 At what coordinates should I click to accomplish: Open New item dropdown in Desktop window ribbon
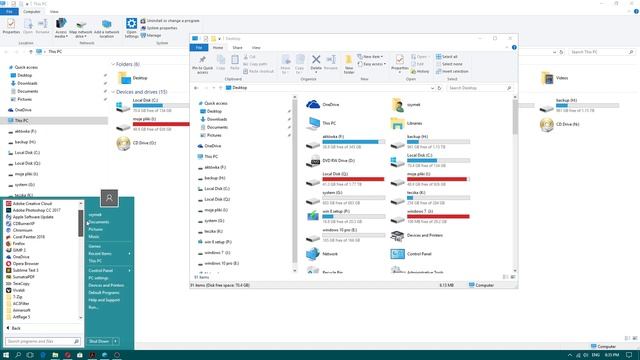coord(370,57)
